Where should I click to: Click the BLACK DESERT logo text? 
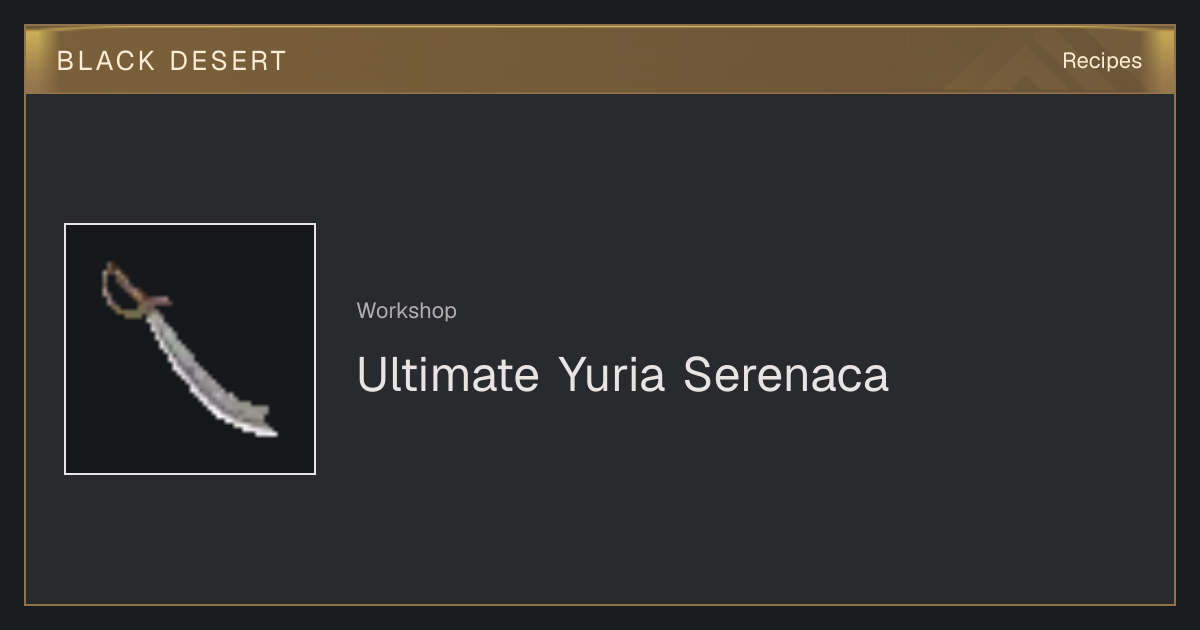coord(172,61)
